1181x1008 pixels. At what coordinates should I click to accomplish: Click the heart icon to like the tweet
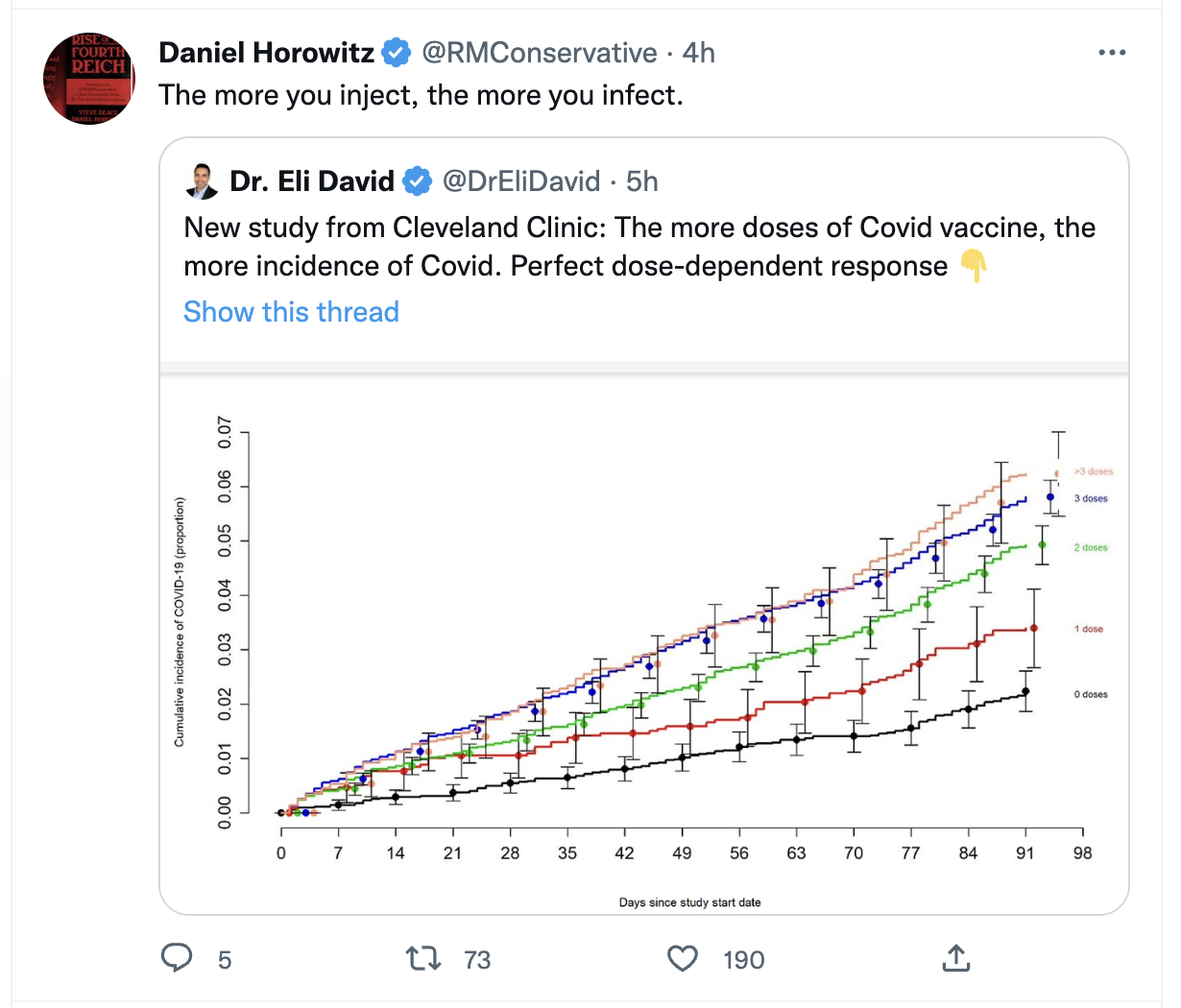click(x=682, y=958)
